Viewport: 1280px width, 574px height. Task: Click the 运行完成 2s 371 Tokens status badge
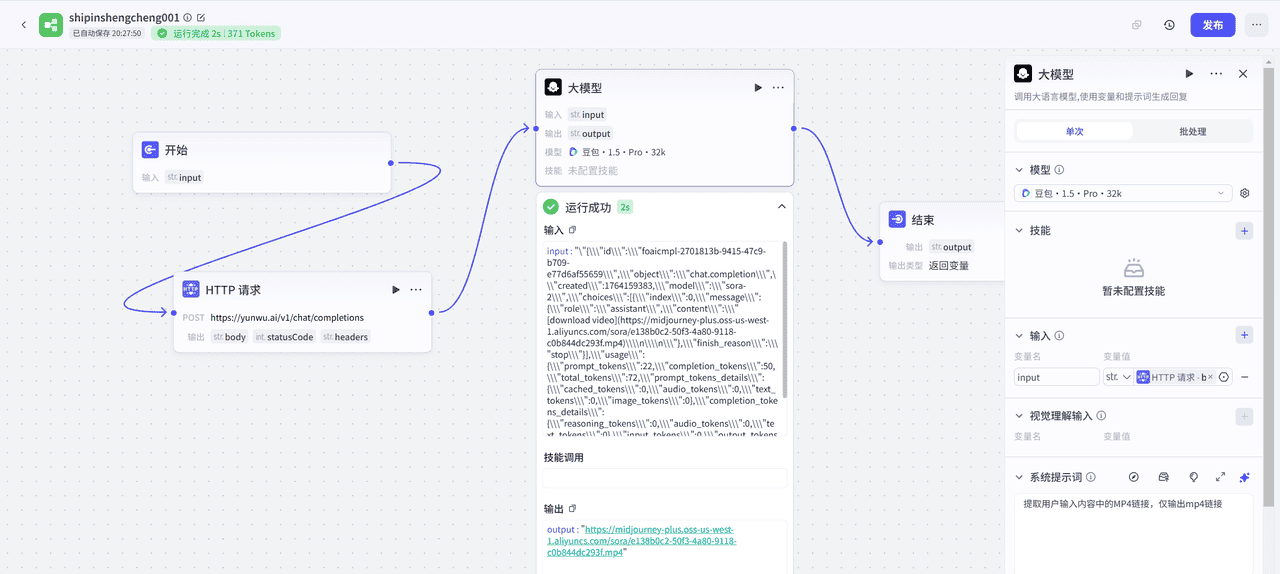(x=216, y=33)
